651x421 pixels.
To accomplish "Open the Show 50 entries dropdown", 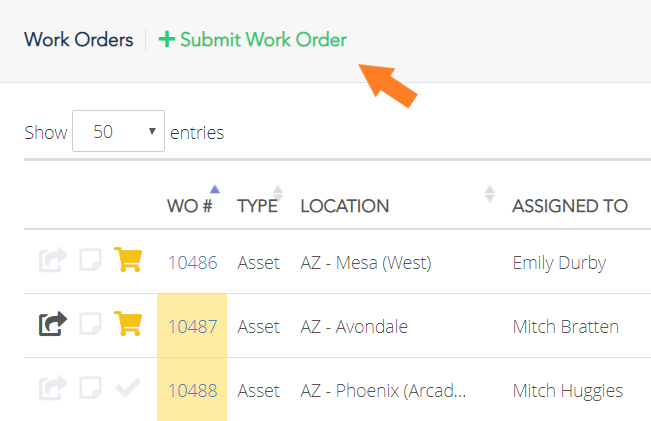I will pyautogui.click(x=118, y=131).
